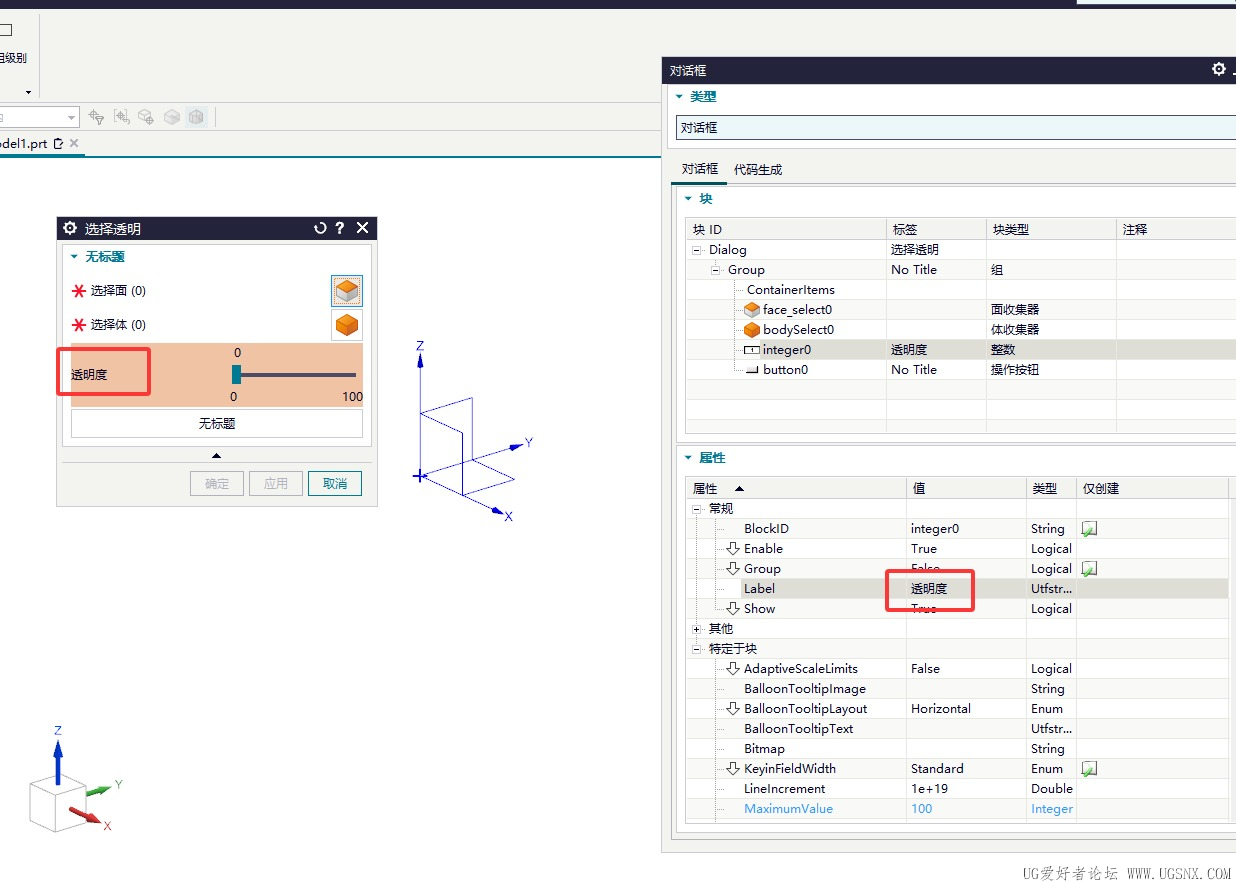Click the BlockID value integer0

[x=966, y=529]
